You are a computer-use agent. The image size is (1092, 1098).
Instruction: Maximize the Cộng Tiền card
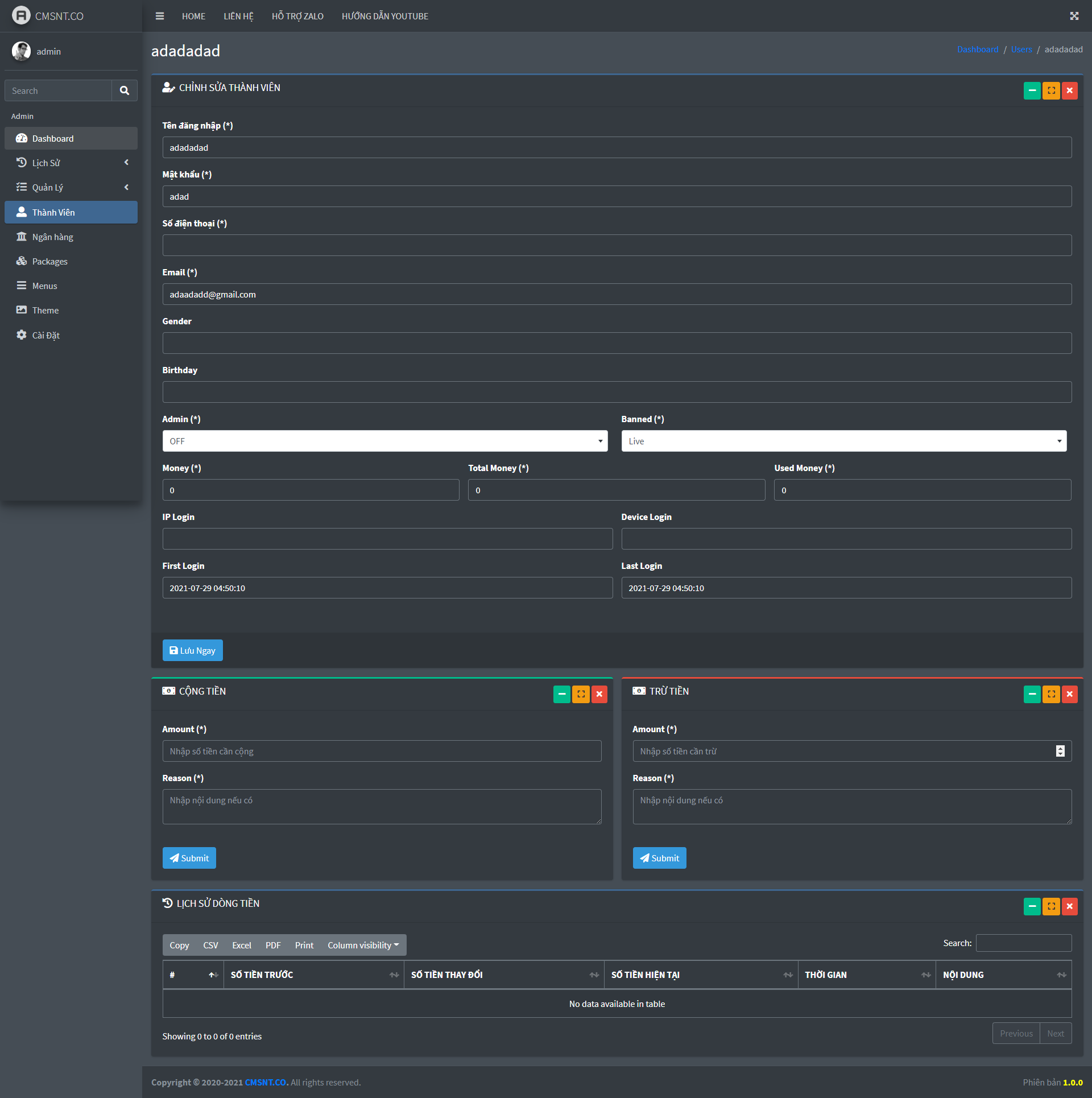tap(580, 694)
